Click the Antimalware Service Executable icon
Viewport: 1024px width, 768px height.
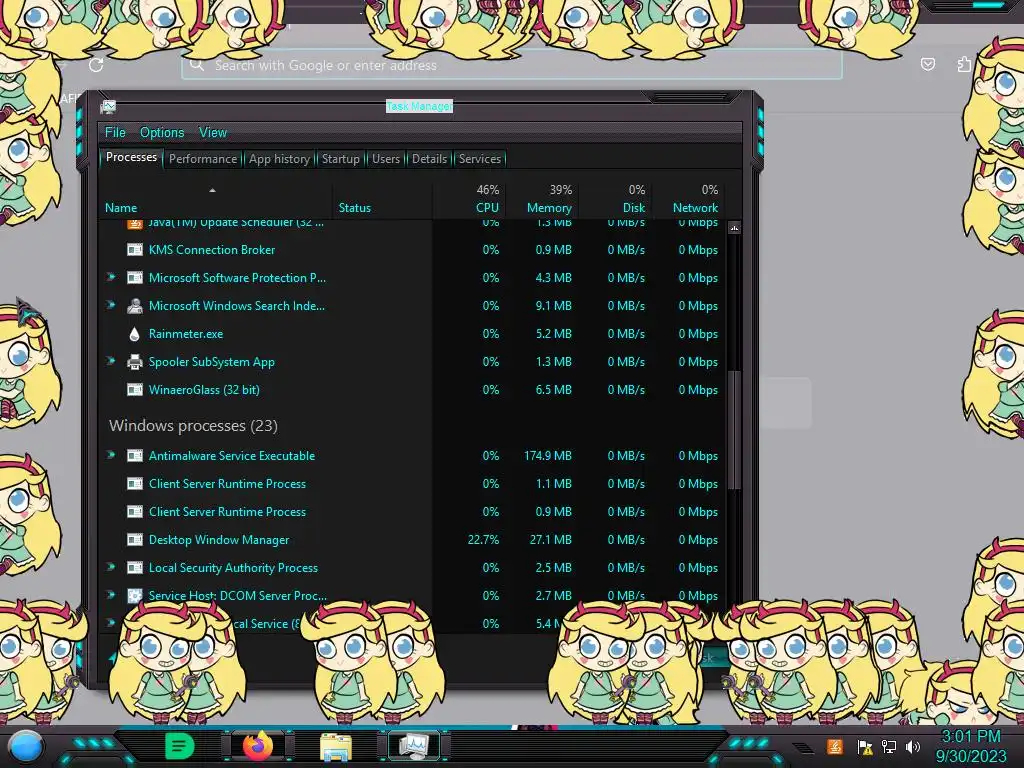click(x=135, y=456)
